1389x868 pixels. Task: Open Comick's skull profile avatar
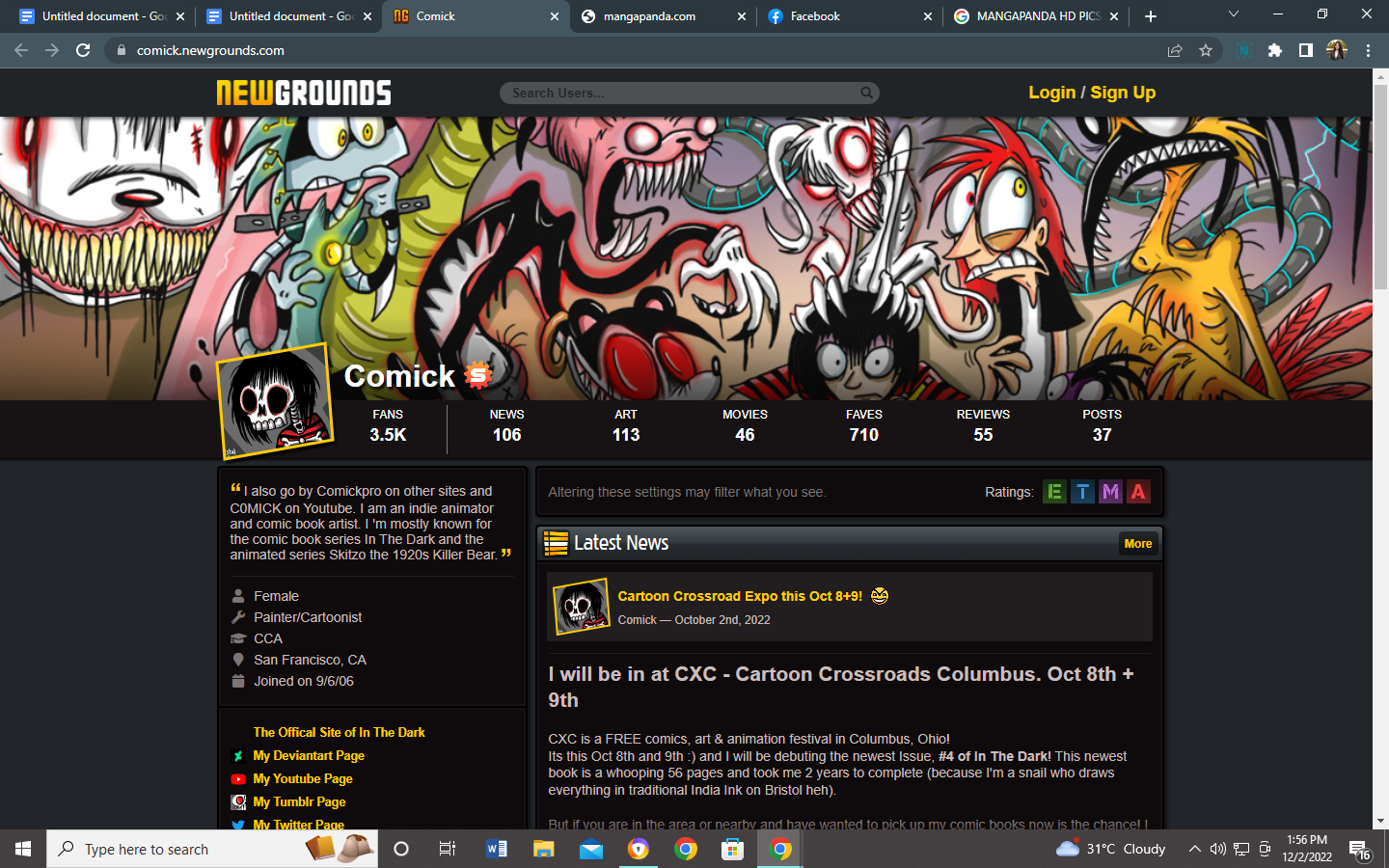tap(275, 399)
